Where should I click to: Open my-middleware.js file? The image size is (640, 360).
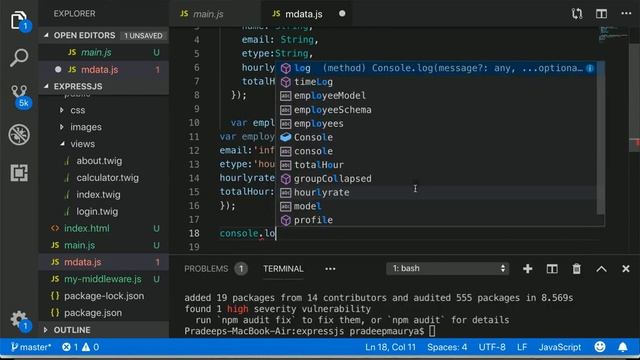pyautogui.click(x=104, y=279)
